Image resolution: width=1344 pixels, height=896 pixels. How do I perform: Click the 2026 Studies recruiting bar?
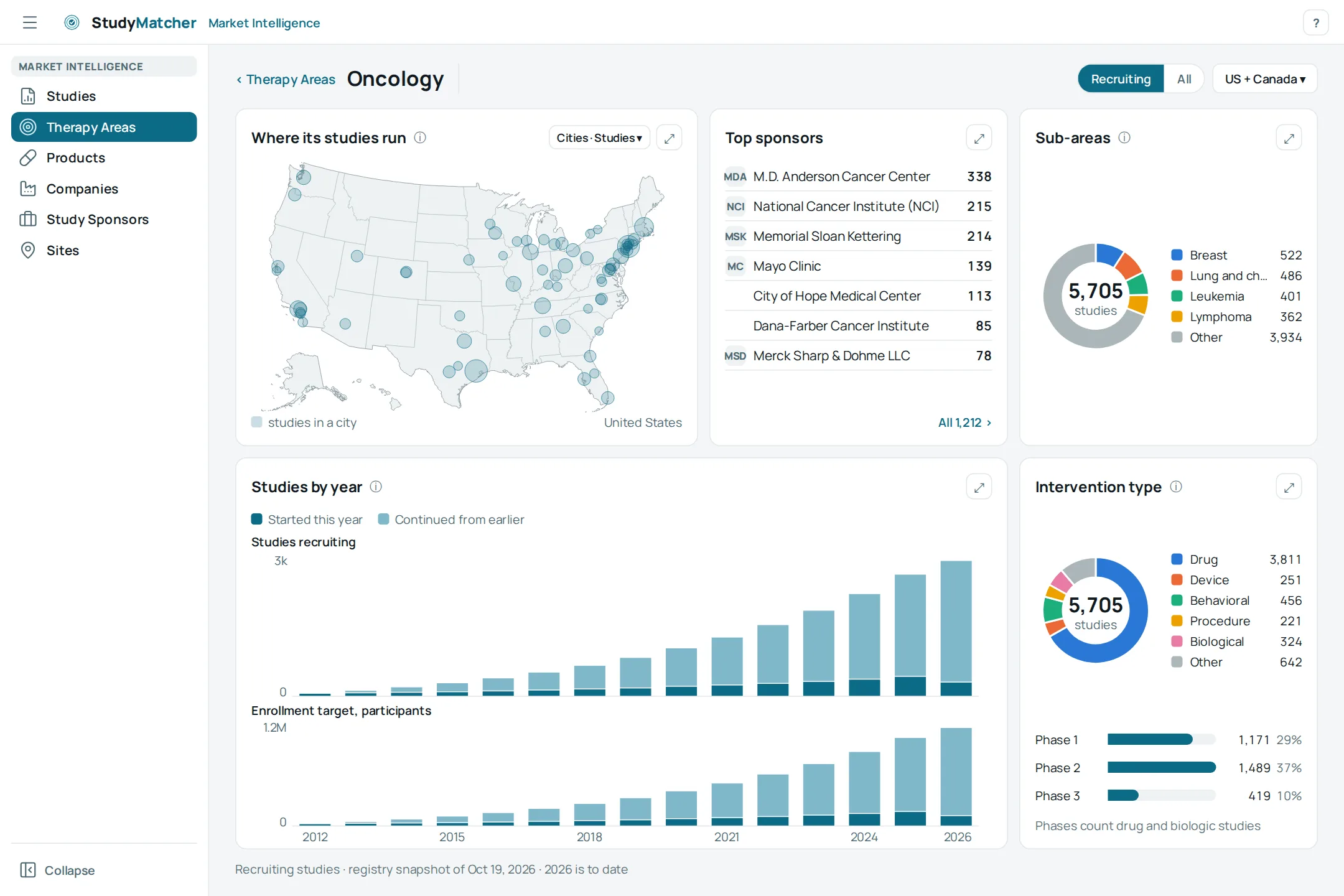click(x=956, y=628)
